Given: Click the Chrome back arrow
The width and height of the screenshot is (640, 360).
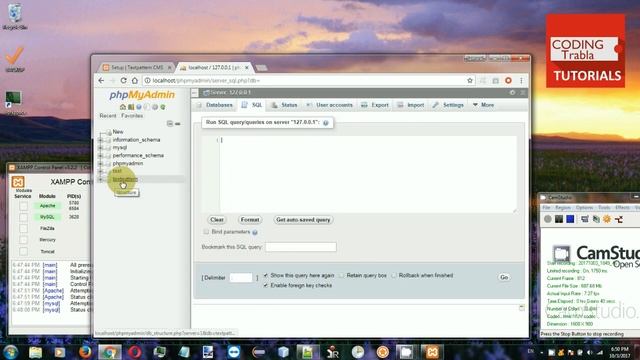Looking at the screenshot, I should pos(101,80).
